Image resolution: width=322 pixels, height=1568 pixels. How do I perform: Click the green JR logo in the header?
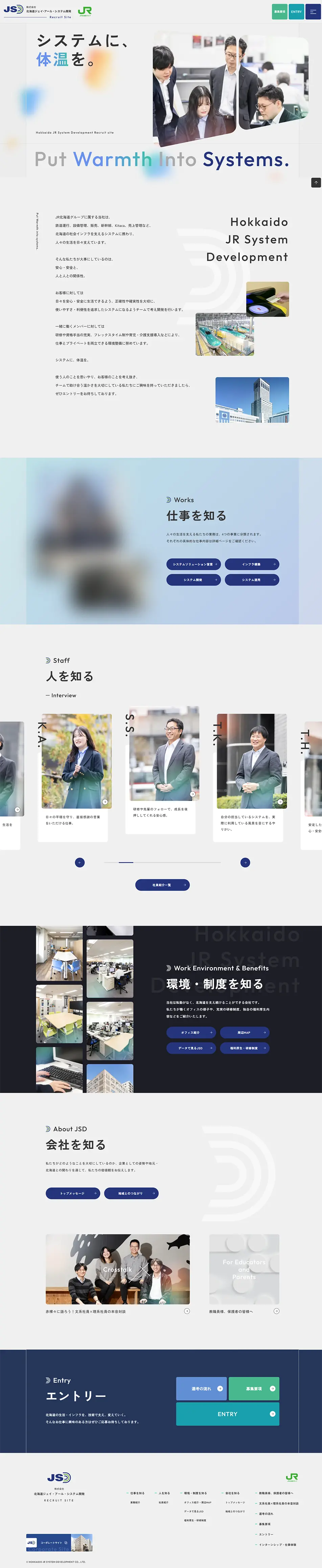(x=85, y=12)
